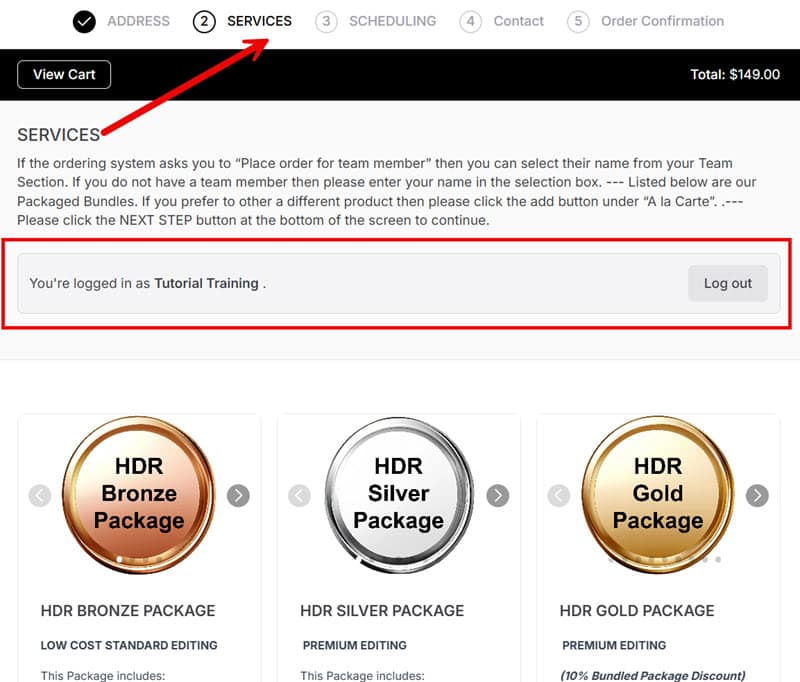800x682 pixels.
Task: Click the right arrow on the Bronze package carousel
Action: [239, 496]
